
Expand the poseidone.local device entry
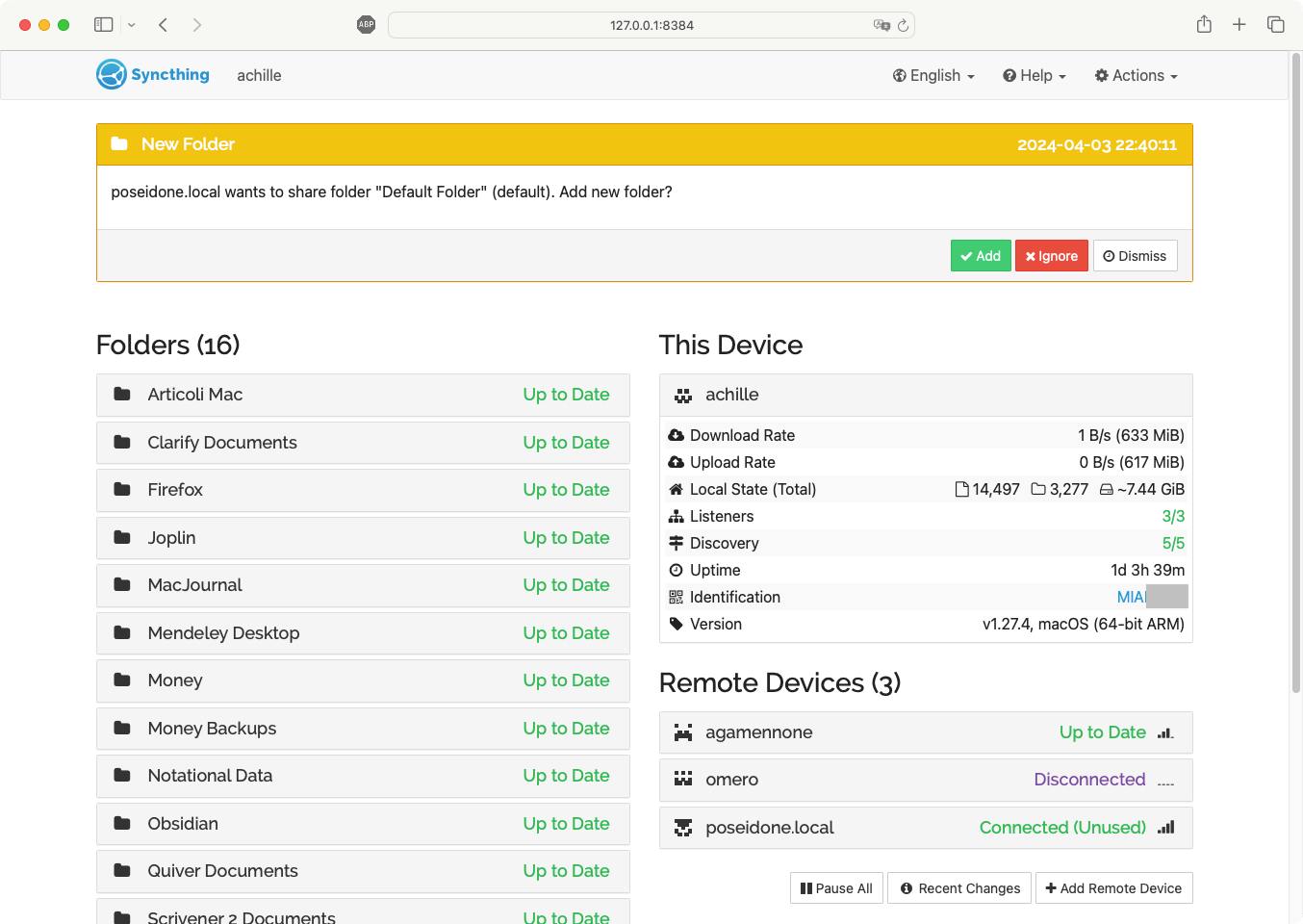click(x=925, y=828)
